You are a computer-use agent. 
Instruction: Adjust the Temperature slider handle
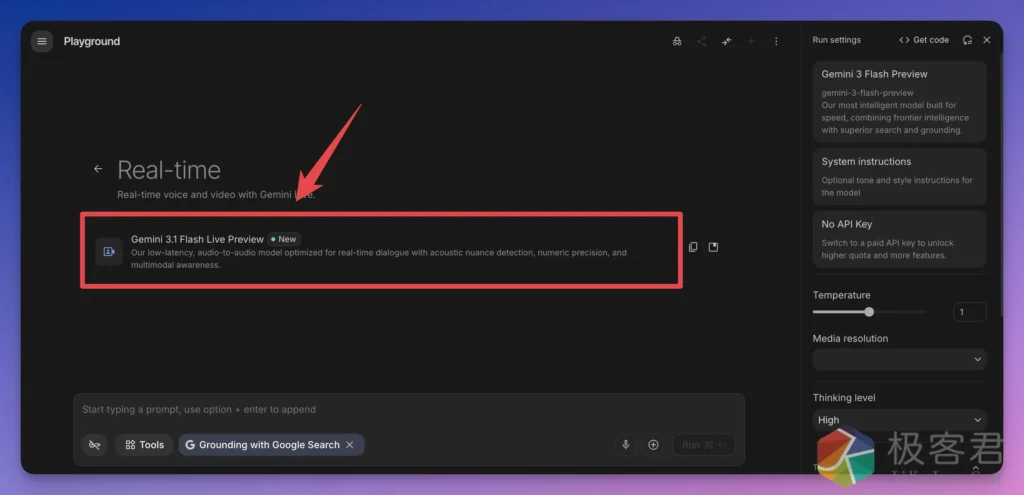pos(869,312)
